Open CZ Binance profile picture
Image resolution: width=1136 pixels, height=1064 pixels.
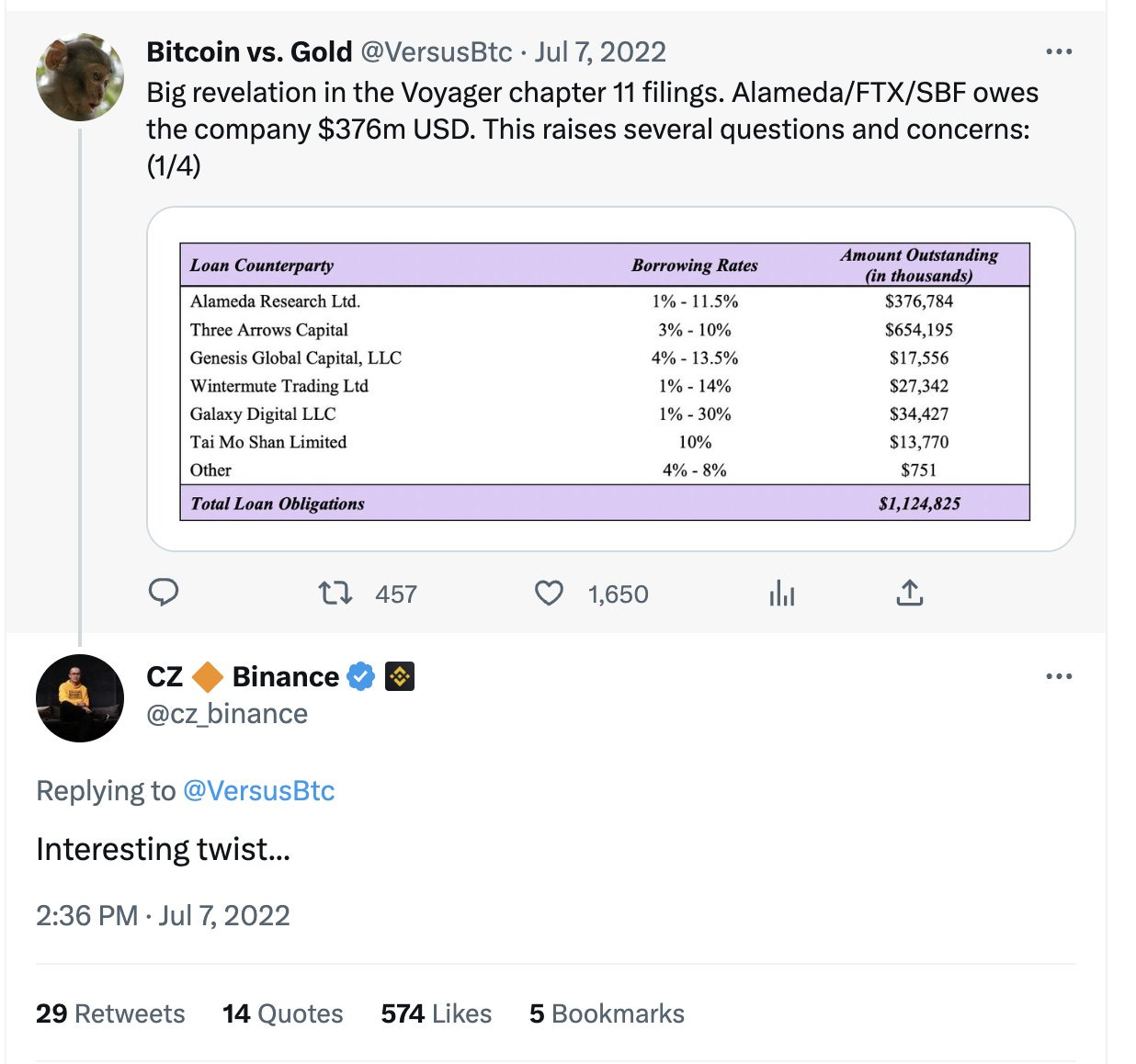click(x=80, y=698)
